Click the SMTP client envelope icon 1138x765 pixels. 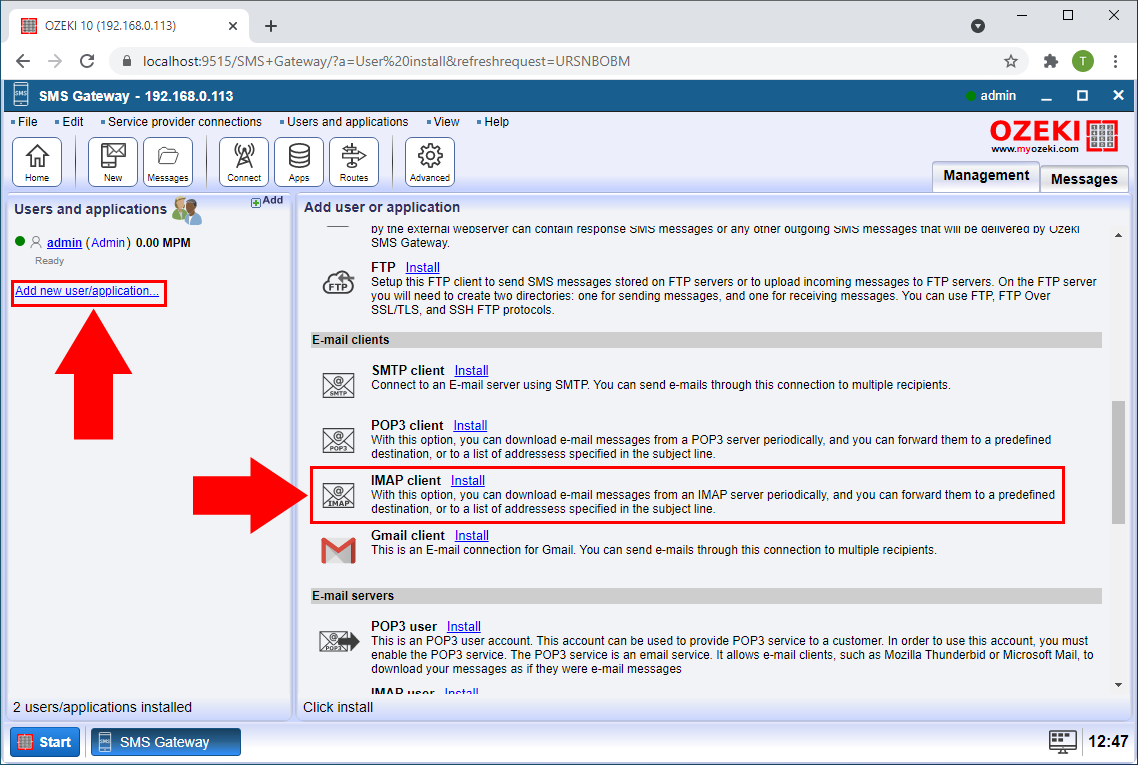pos(338,385)
